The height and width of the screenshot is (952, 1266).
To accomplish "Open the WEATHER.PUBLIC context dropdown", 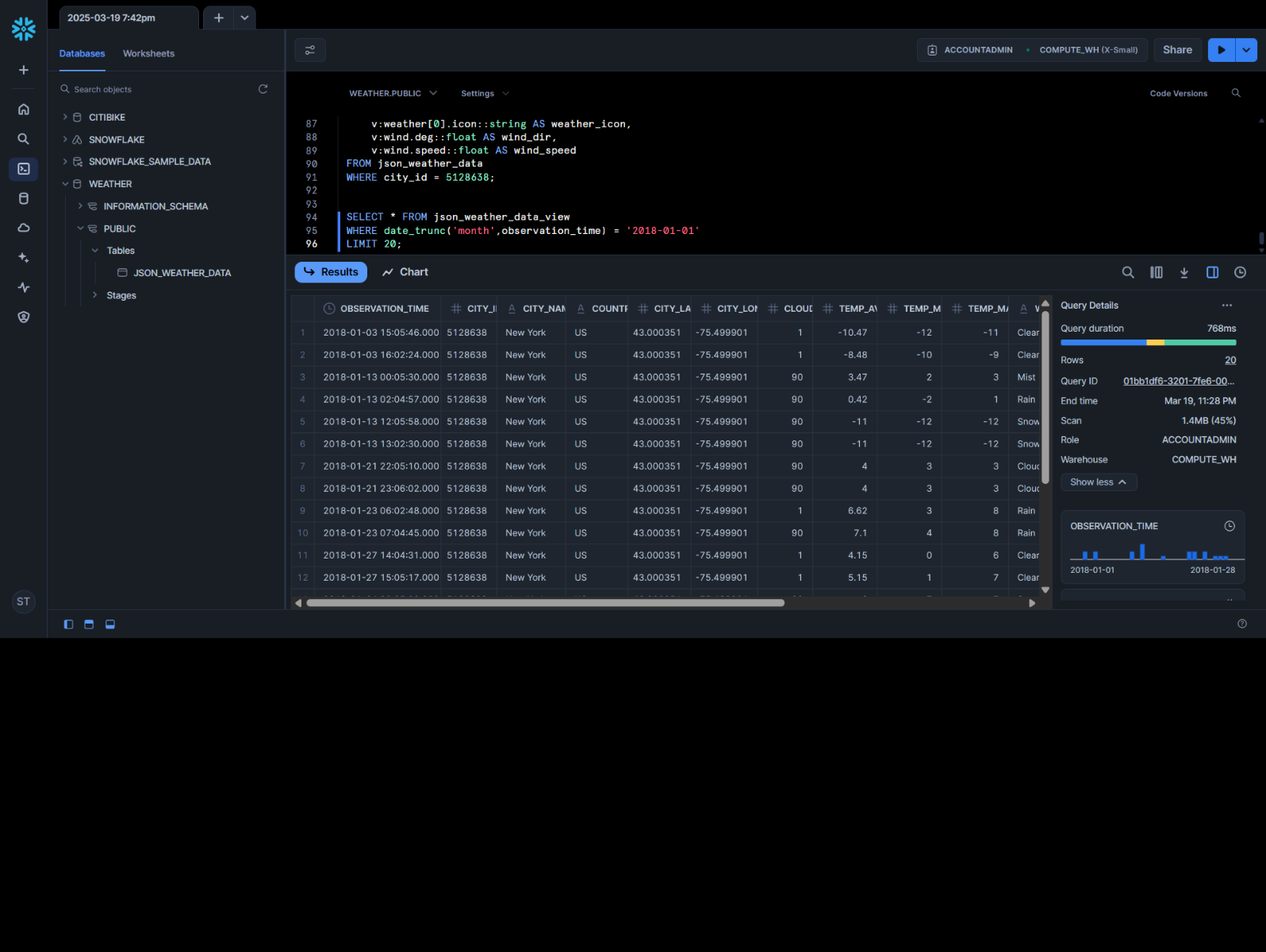I will click(x=393, y=94).
